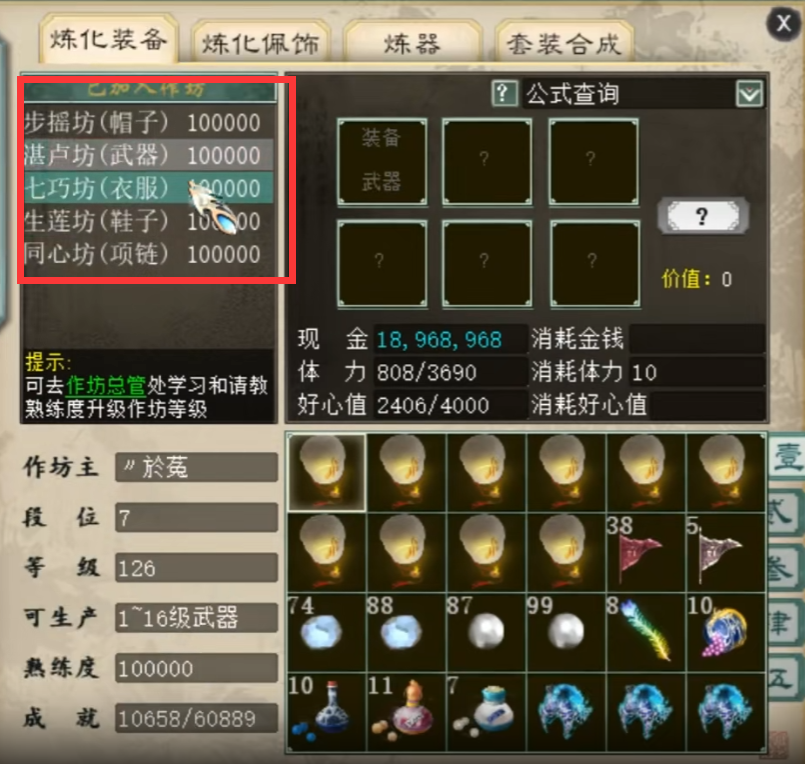Open the 炼器 tab
Viewport: 805px width, 764px height.
[412, 43]
